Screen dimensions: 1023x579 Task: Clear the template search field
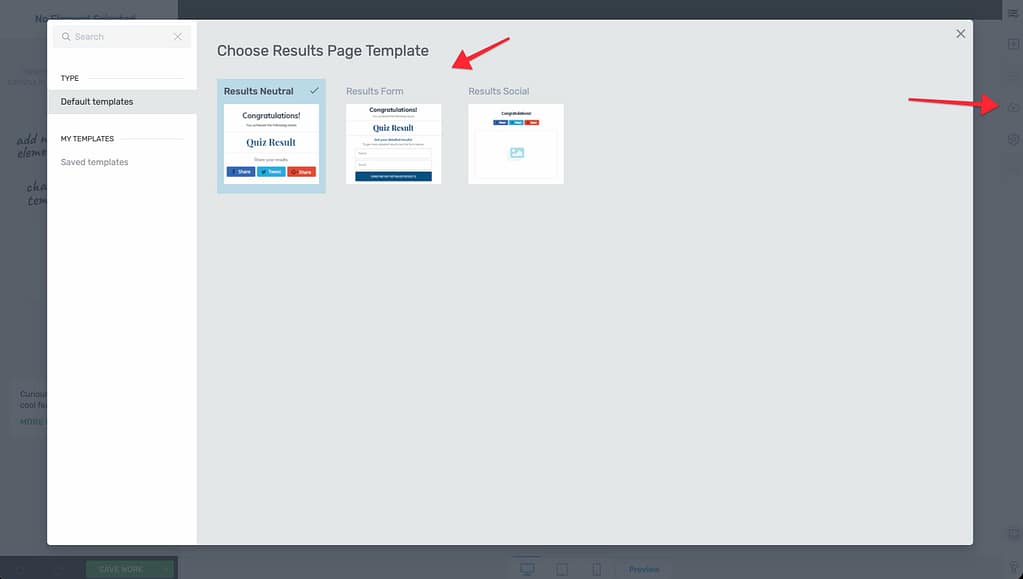[177, 37]
